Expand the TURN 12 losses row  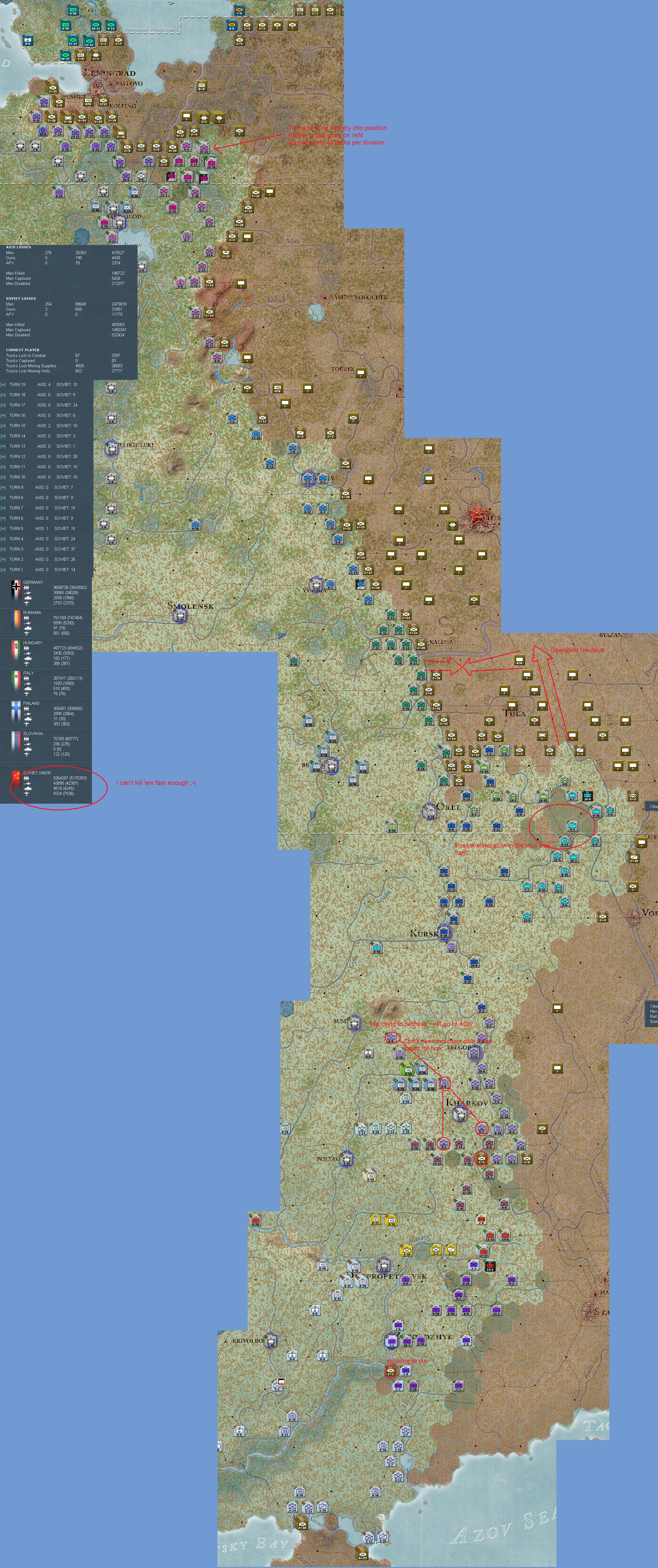click(3, 456)
